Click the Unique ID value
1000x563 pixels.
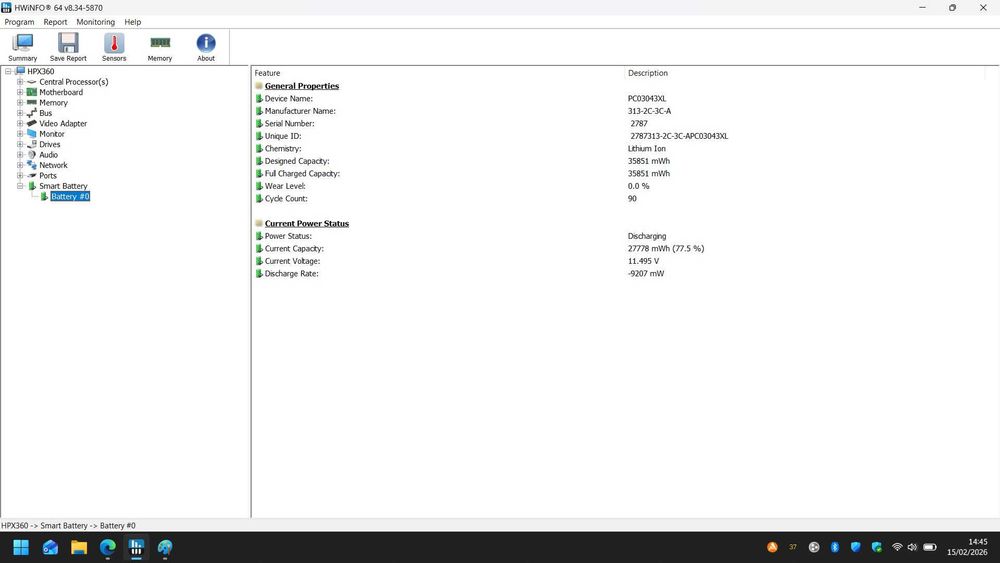pyautogui.click(x=679, y=136)
